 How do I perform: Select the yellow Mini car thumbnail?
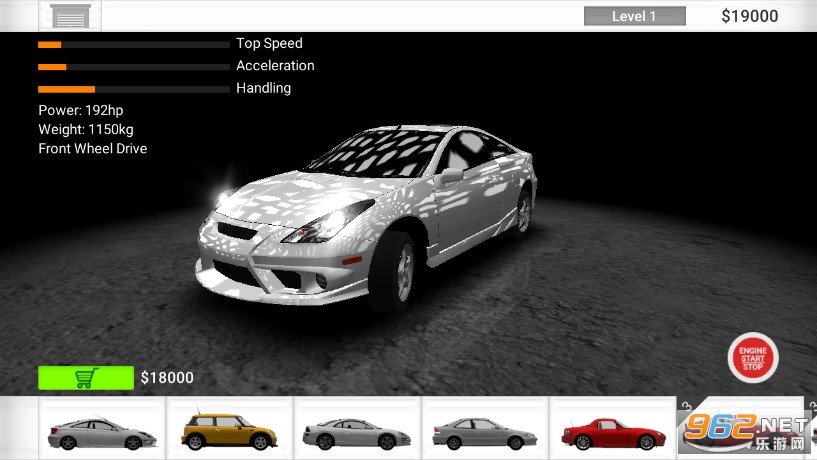coord(228,430)
